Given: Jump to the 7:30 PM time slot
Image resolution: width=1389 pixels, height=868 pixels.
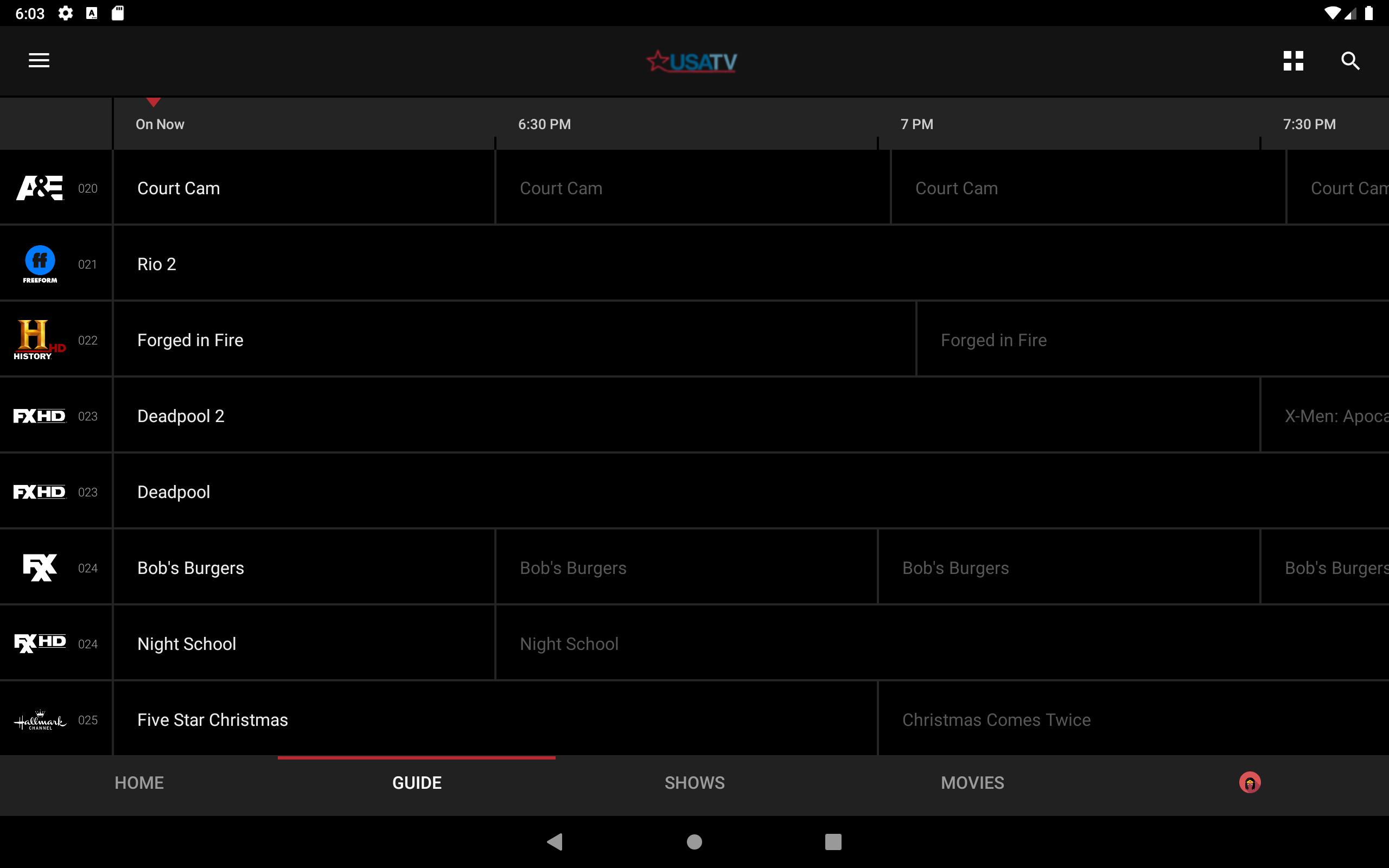Looking at the screenshot, I should pyautogui.click(x=1309, y=124).
